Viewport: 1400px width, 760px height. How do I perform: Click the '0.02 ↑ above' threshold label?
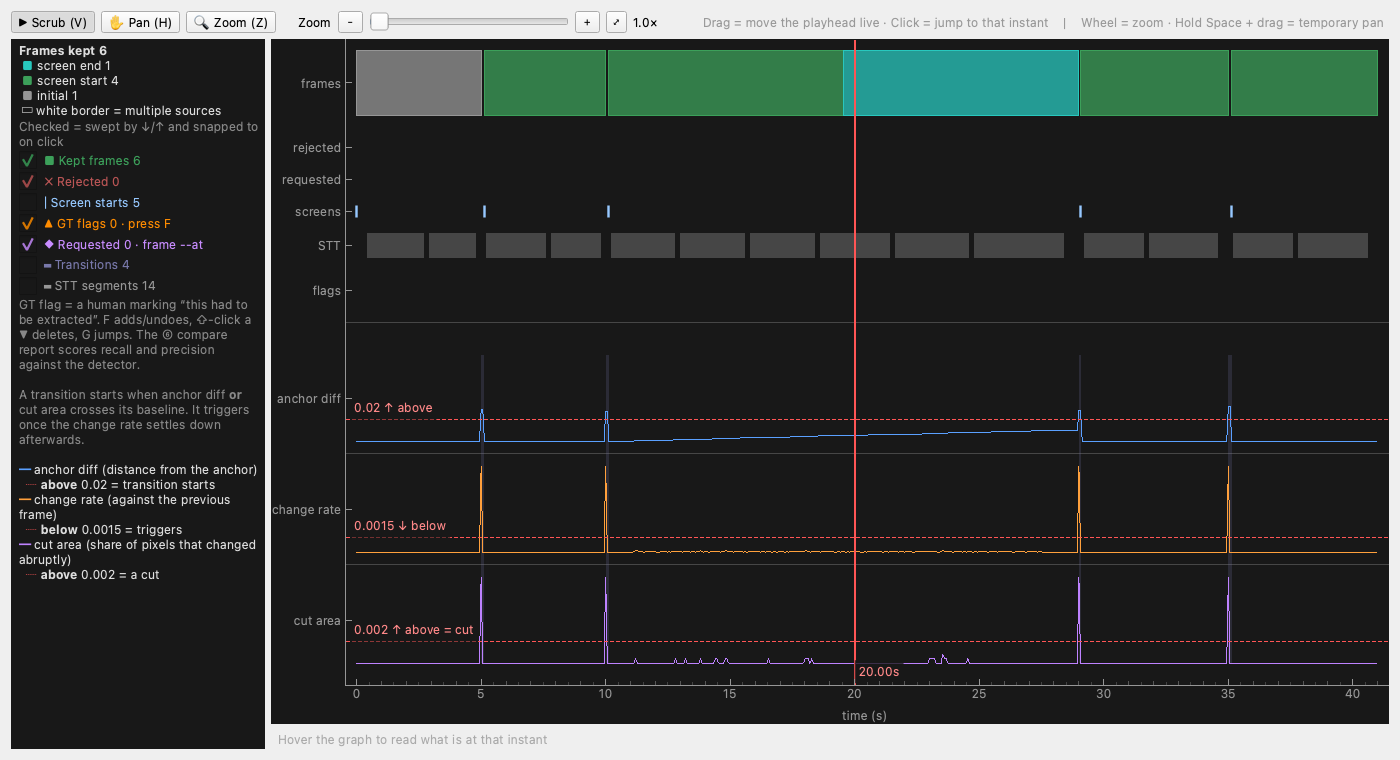[393, 408]
